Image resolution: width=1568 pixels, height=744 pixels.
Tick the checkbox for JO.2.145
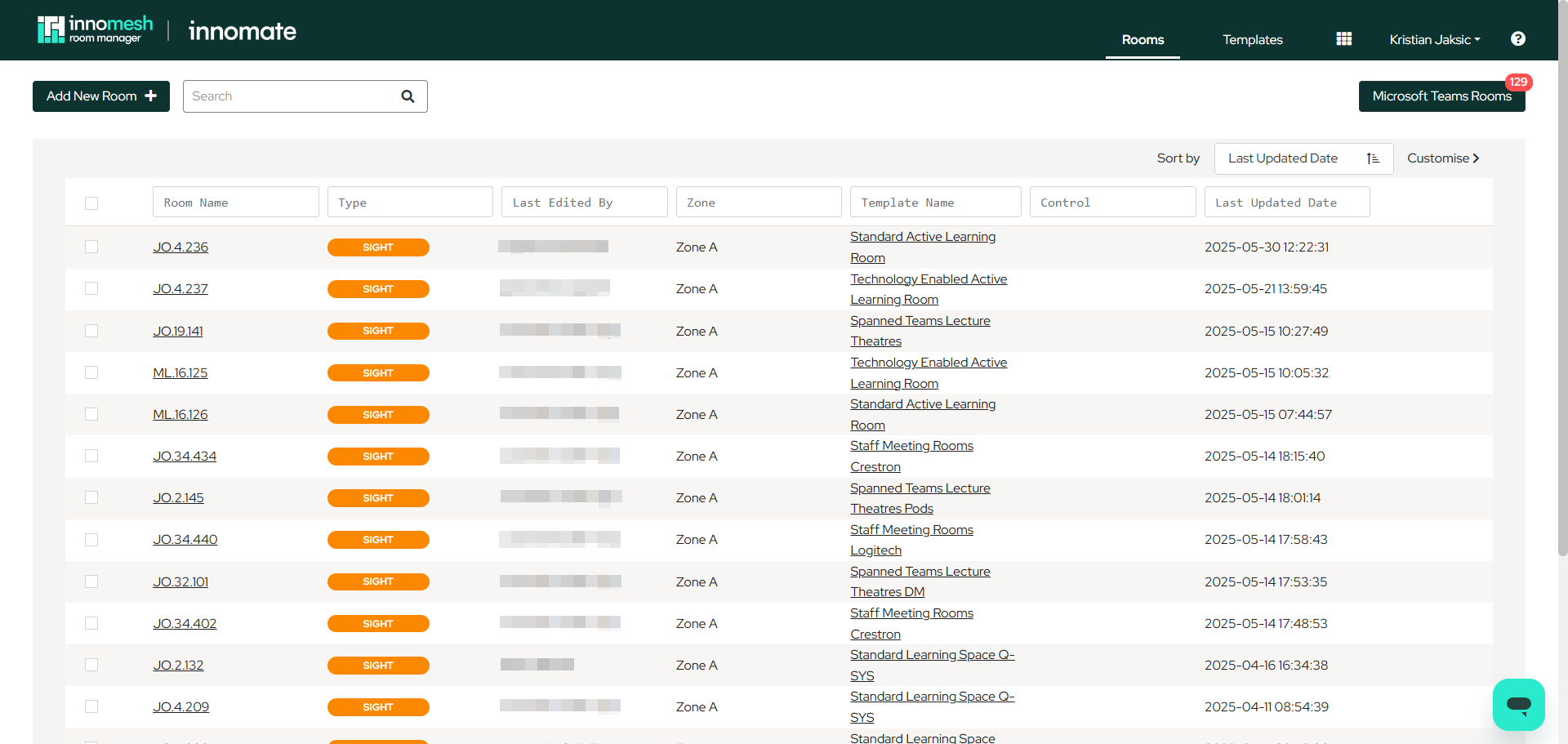coord(91,497)
